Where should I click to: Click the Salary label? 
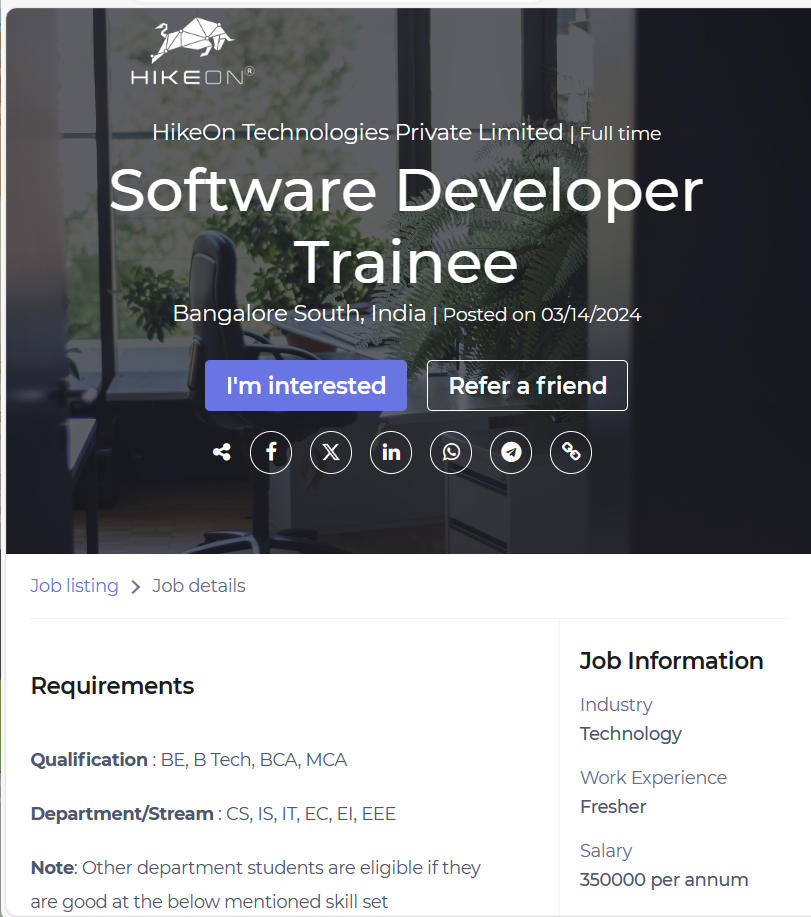tap(606, 851)
